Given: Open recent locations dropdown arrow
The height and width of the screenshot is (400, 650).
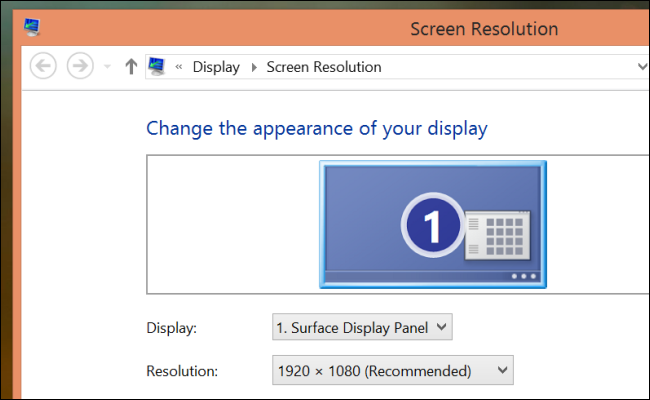Looking at the screenshot, I should (x=107, y=66).
